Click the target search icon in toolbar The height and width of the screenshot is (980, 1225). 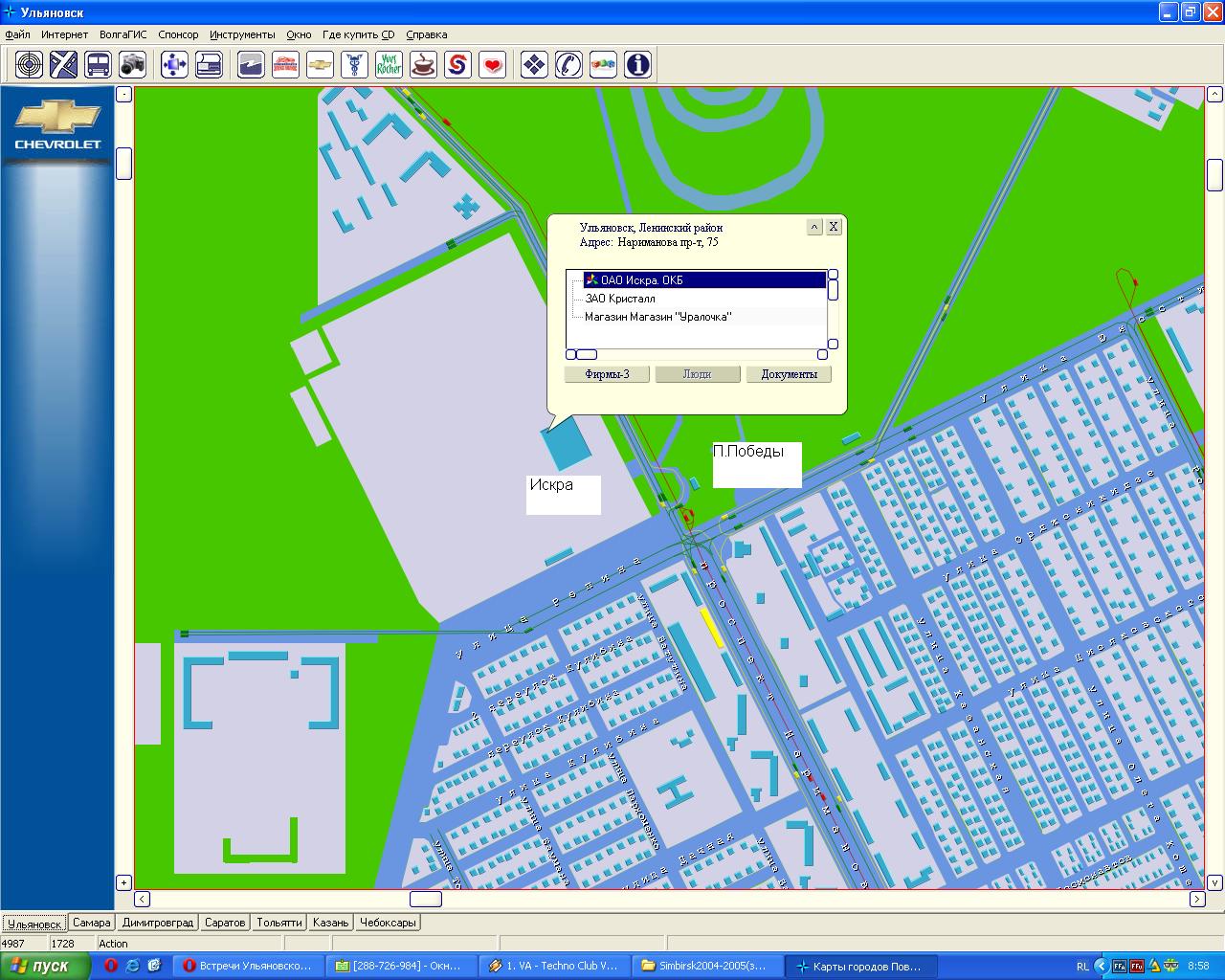pyautogui.click(x=30, y=64)
